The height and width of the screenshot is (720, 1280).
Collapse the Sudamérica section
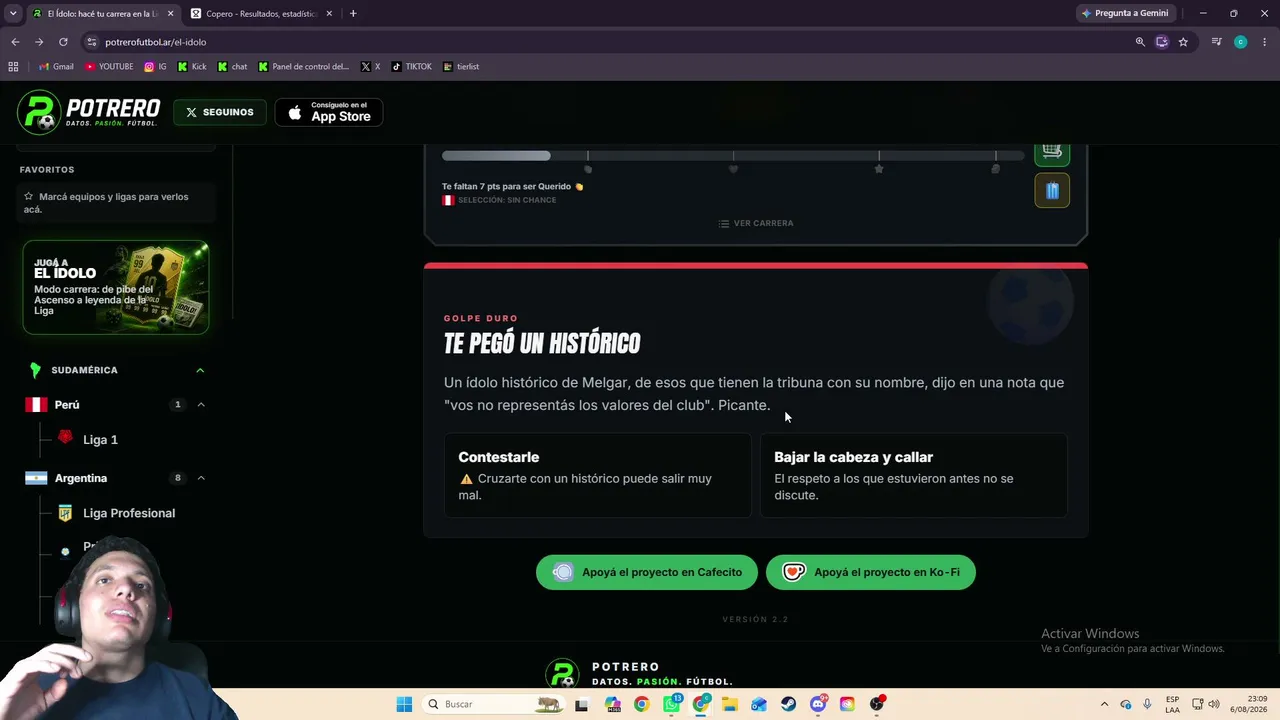(200, 370)
